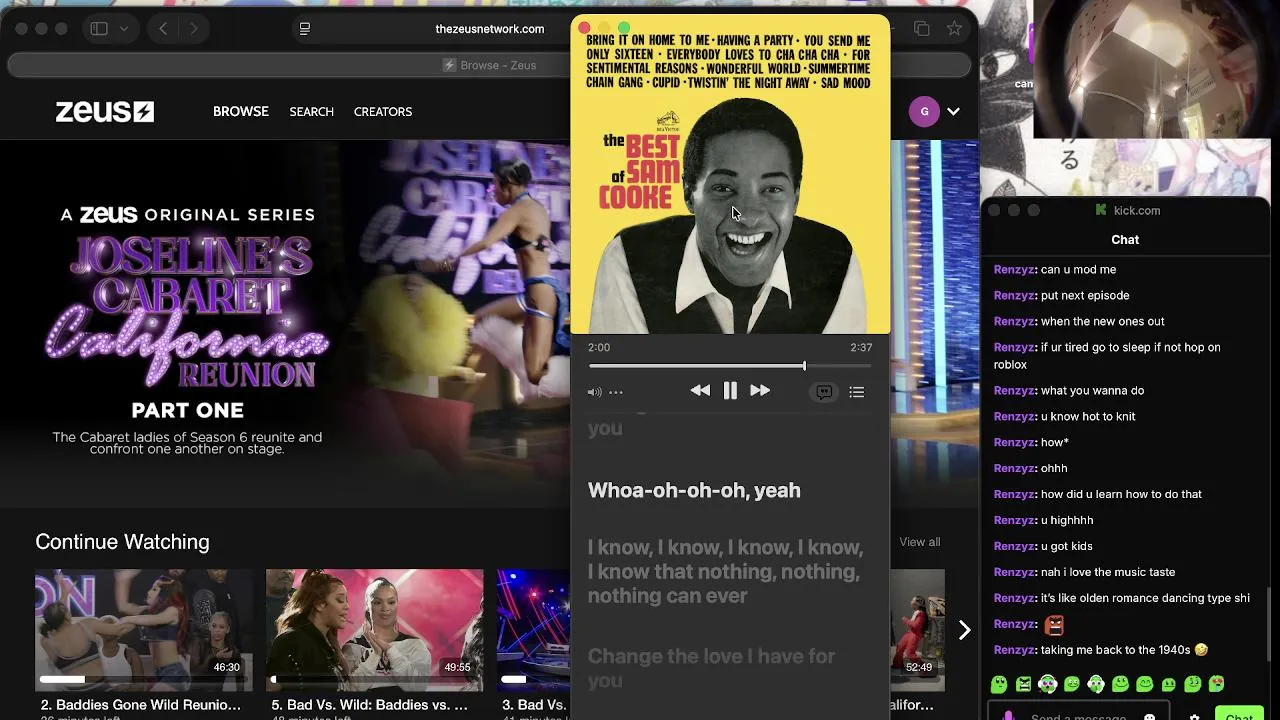
Task: Open the BROWSE tab on Zeus
Action: coord(240,111)
